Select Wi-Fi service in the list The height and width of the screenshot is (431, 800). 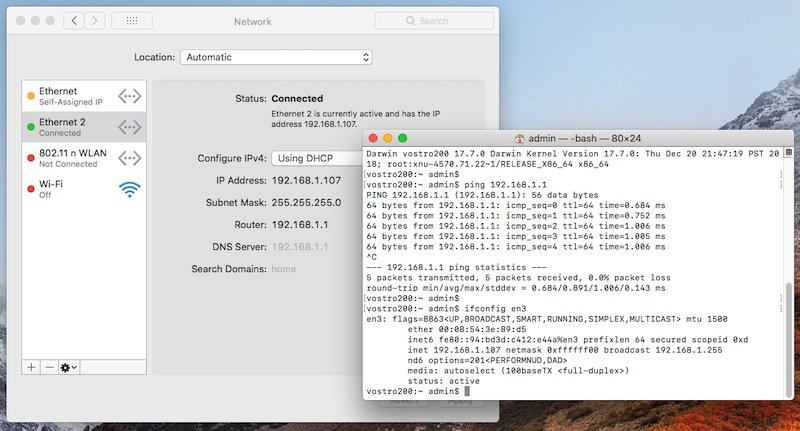84,189
